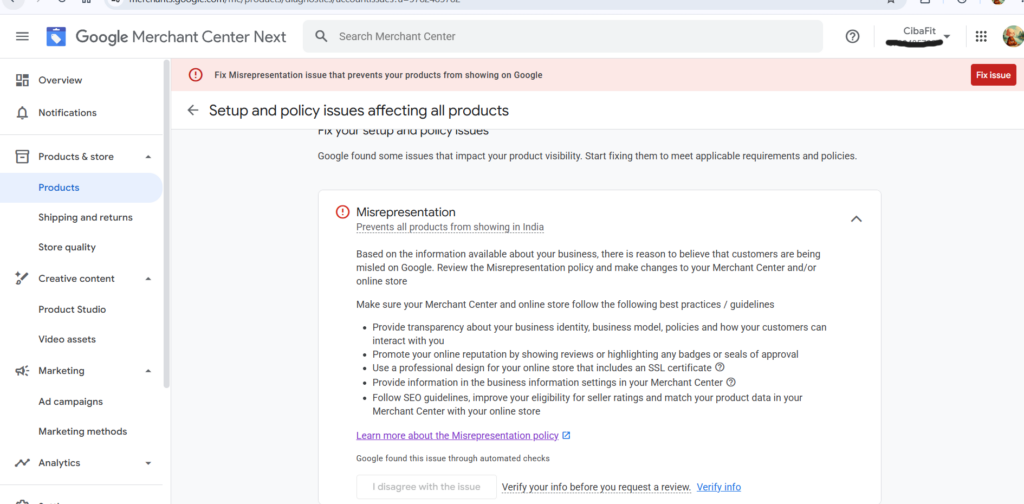Click the Google Merchant Center logo

pos(56,37)
